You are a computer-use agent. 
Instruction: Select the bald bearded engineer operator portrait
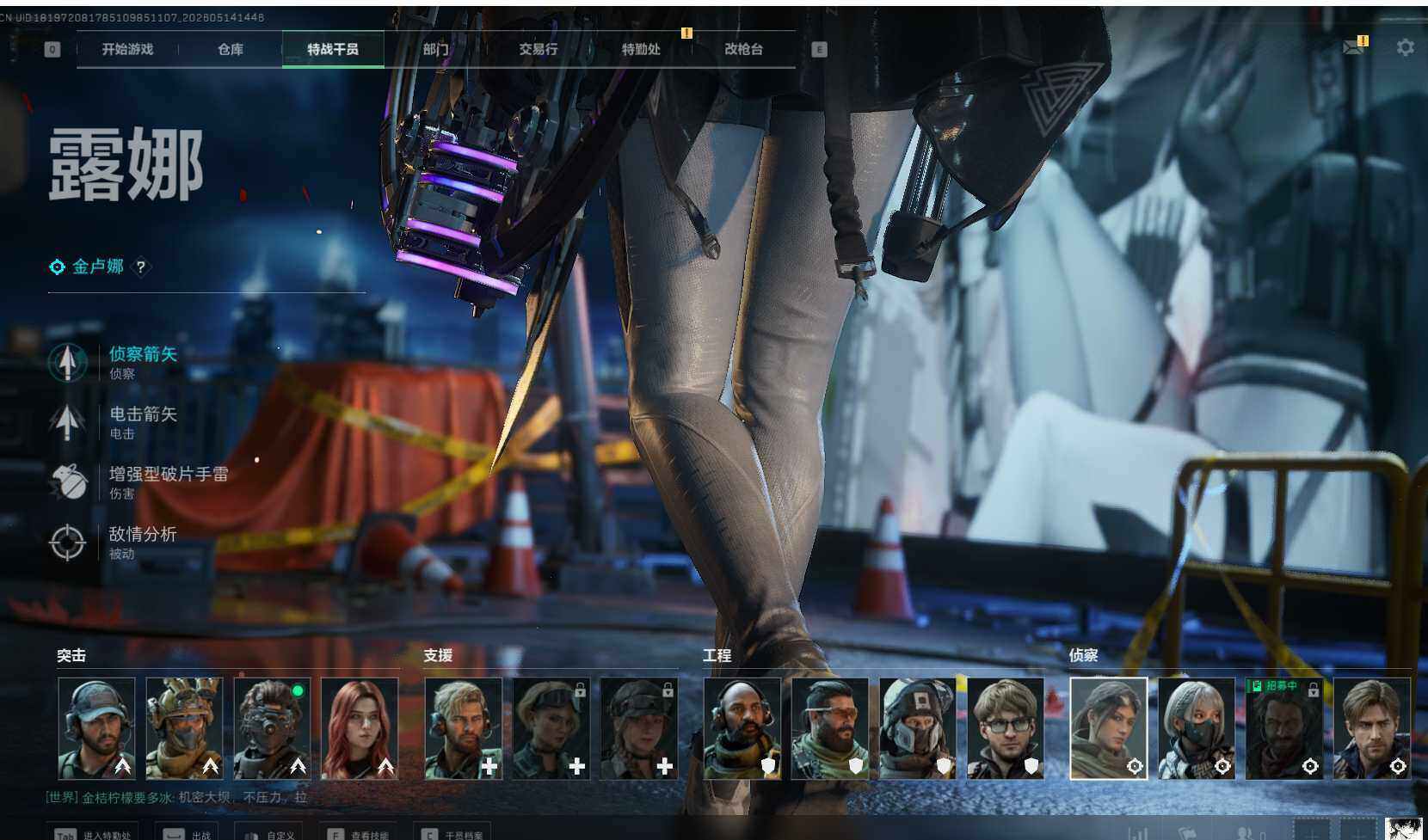click(x=742, y=728)
